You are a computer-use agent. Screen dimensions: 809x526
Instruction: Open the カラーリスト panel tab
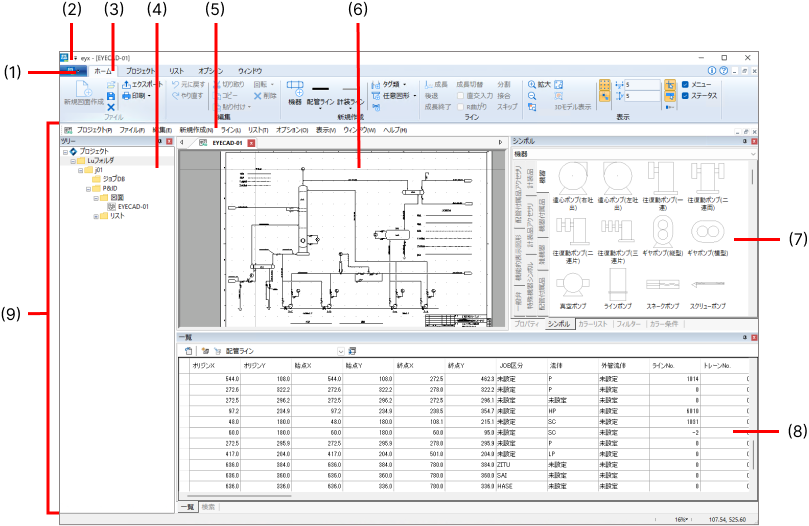point(592,325)
